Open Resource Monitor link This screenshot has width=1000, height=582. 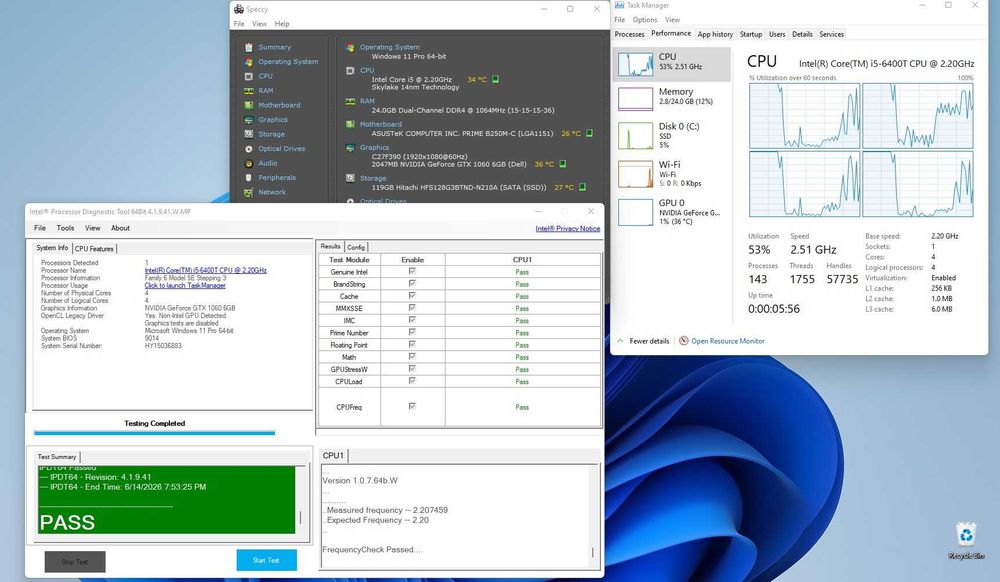pos(728,341)
